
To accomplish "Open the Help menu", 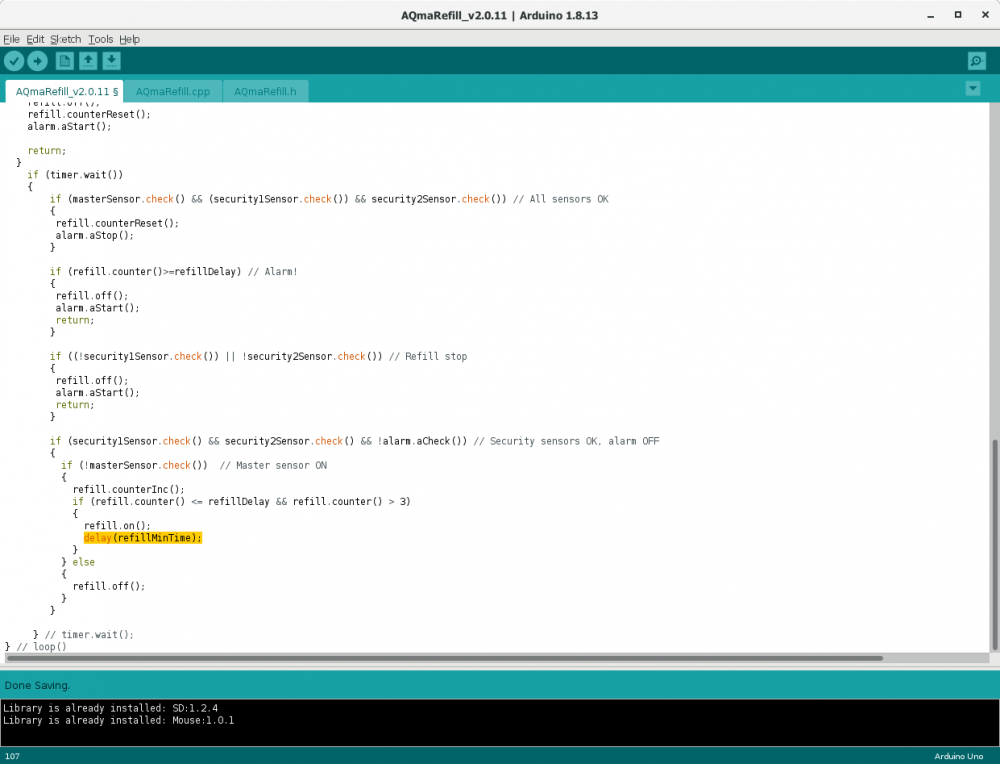I will (129, 39).
